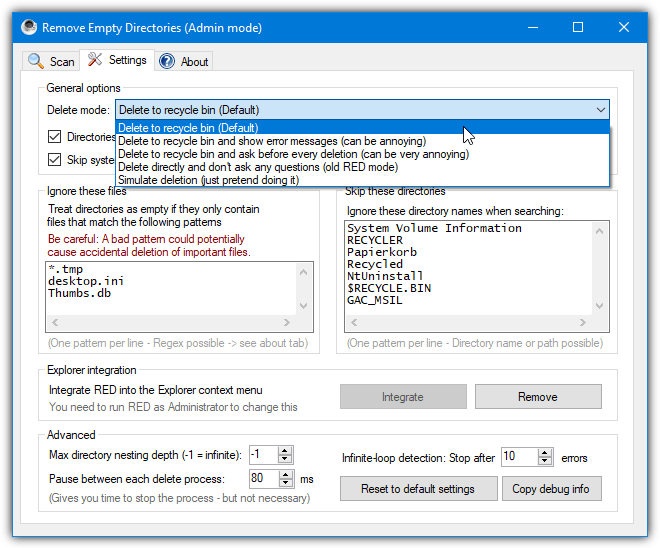Increase max directory nesting depth
660x548 pixels.
point(285,450)
